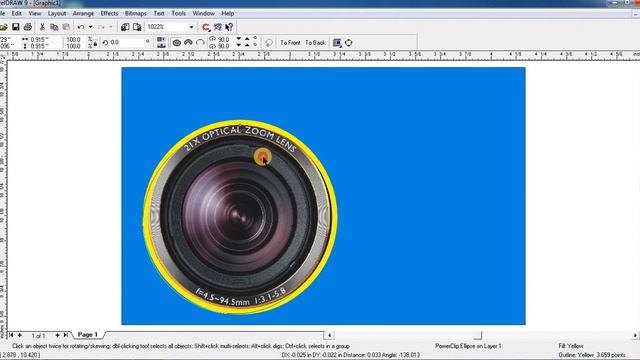
Task: Decrease the starting angle with the down arrow
Action: coord(239,39)
